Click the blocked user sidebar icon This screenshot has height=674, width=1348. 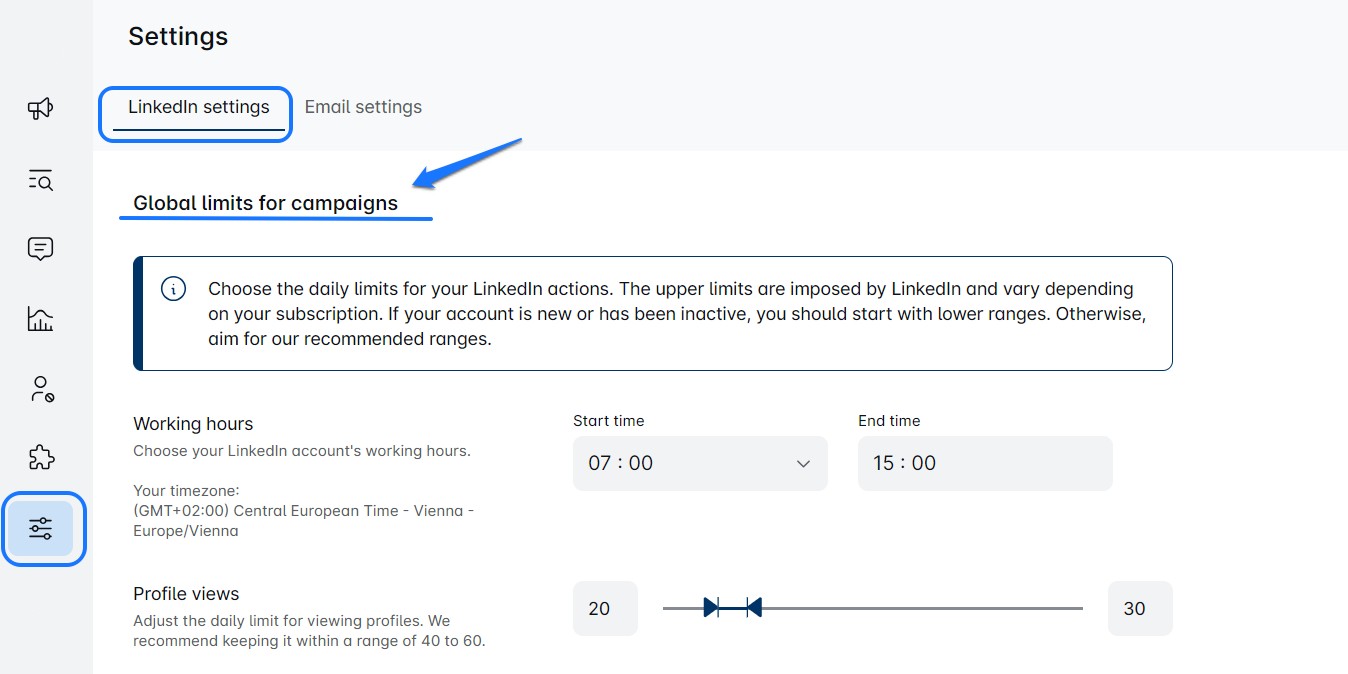[40, 389]
